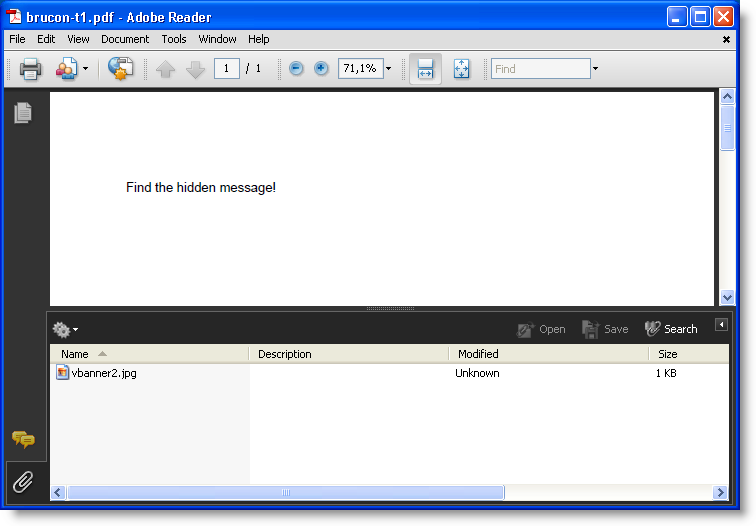The width and height of the screenshot is (756, 526).
Task: Sort attachments by Name column header
Action: [75, 354]
